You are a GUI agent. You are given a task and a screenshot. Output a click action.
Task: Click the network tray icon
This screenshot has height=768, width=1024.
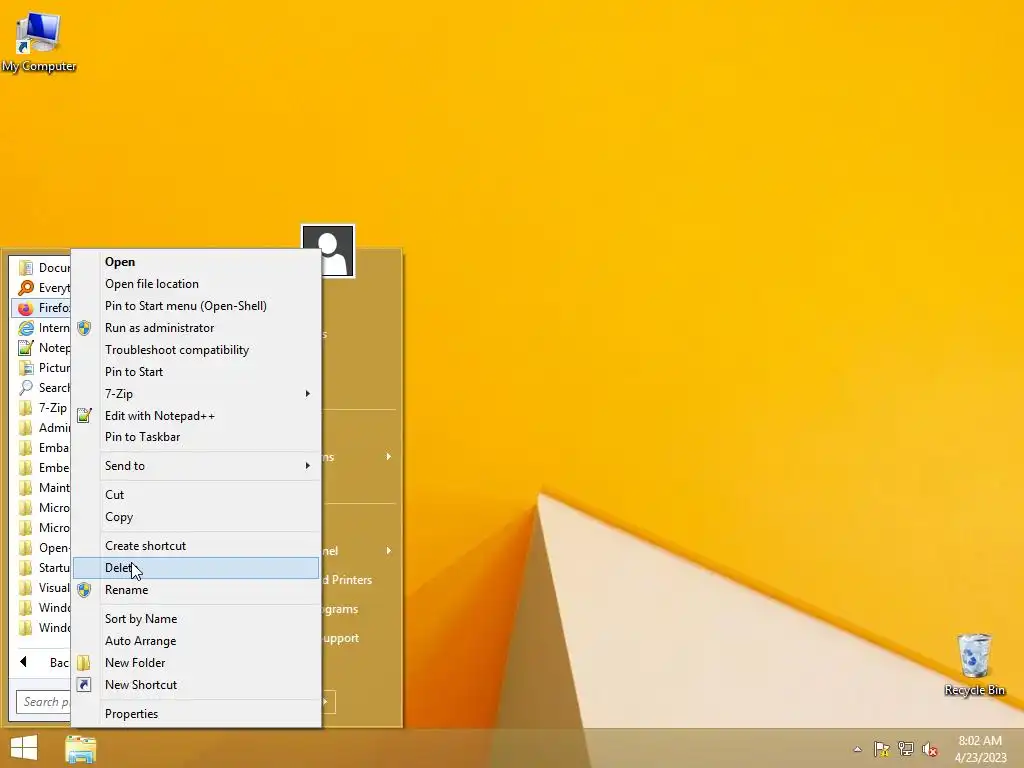click(906, 749)
